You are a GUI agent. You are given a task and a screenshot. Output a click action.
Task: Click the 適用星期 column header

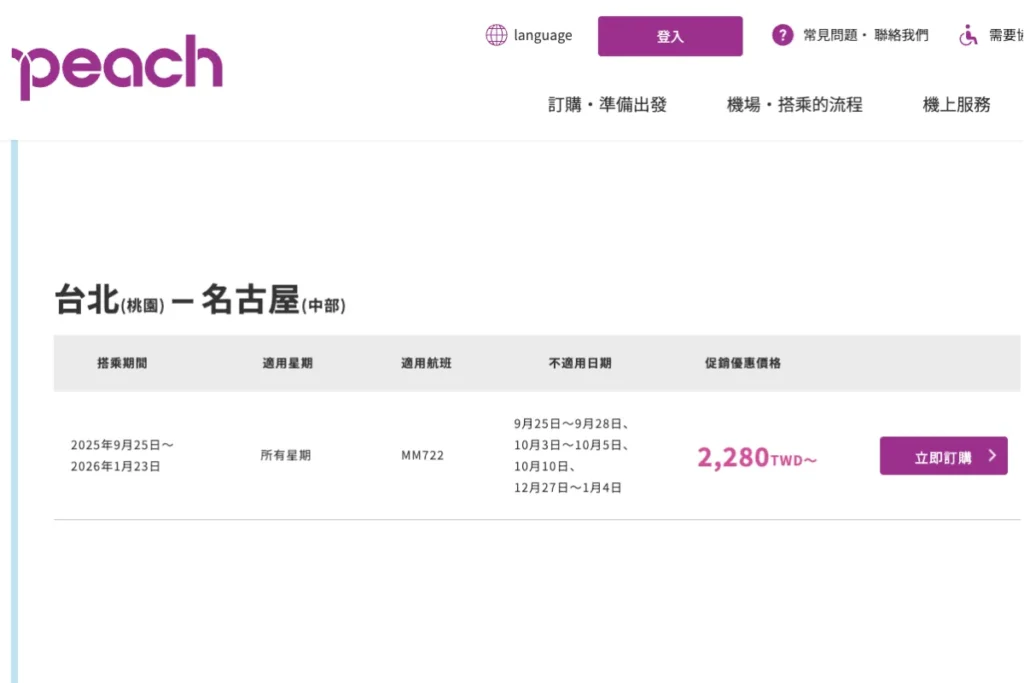[x=287, y=363]
